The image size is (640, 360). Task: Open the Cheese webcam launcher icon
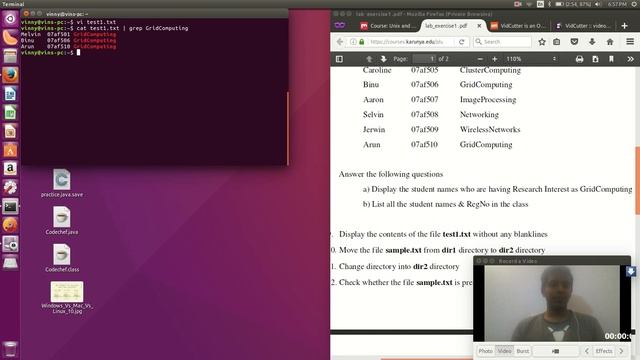[10, 244]
